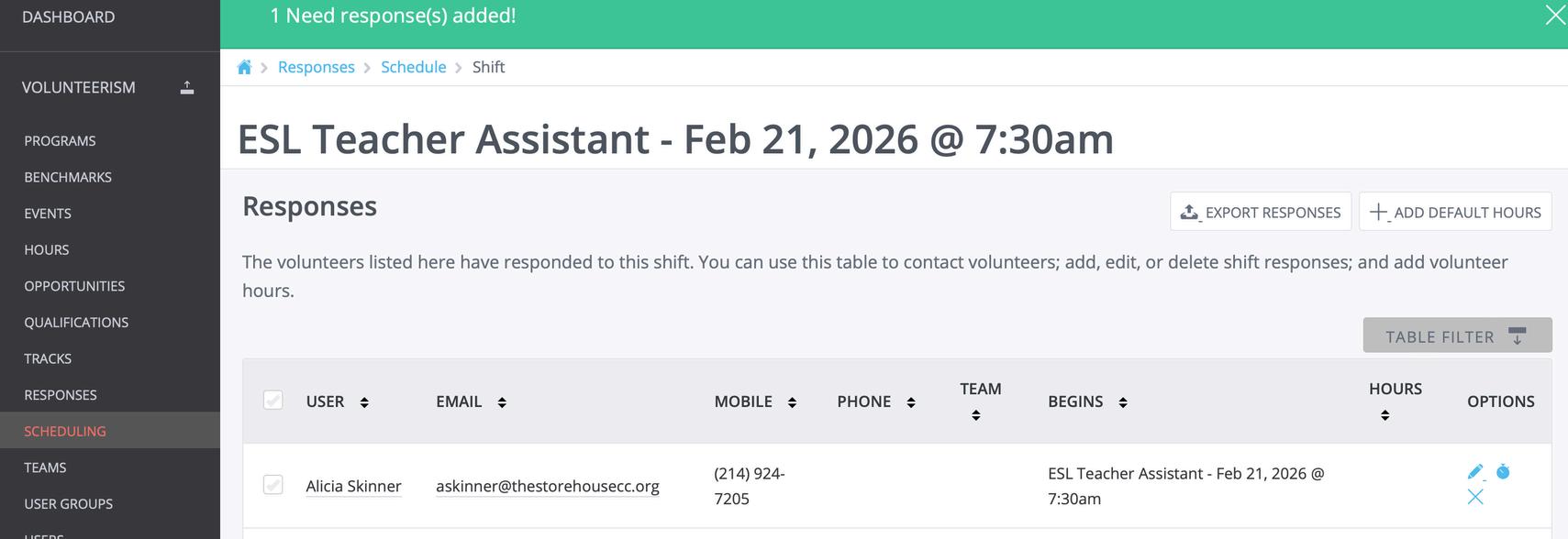Sort table by Email column arrows
1568x539 pixels.
pyautogui.click(x=502, y=402)
